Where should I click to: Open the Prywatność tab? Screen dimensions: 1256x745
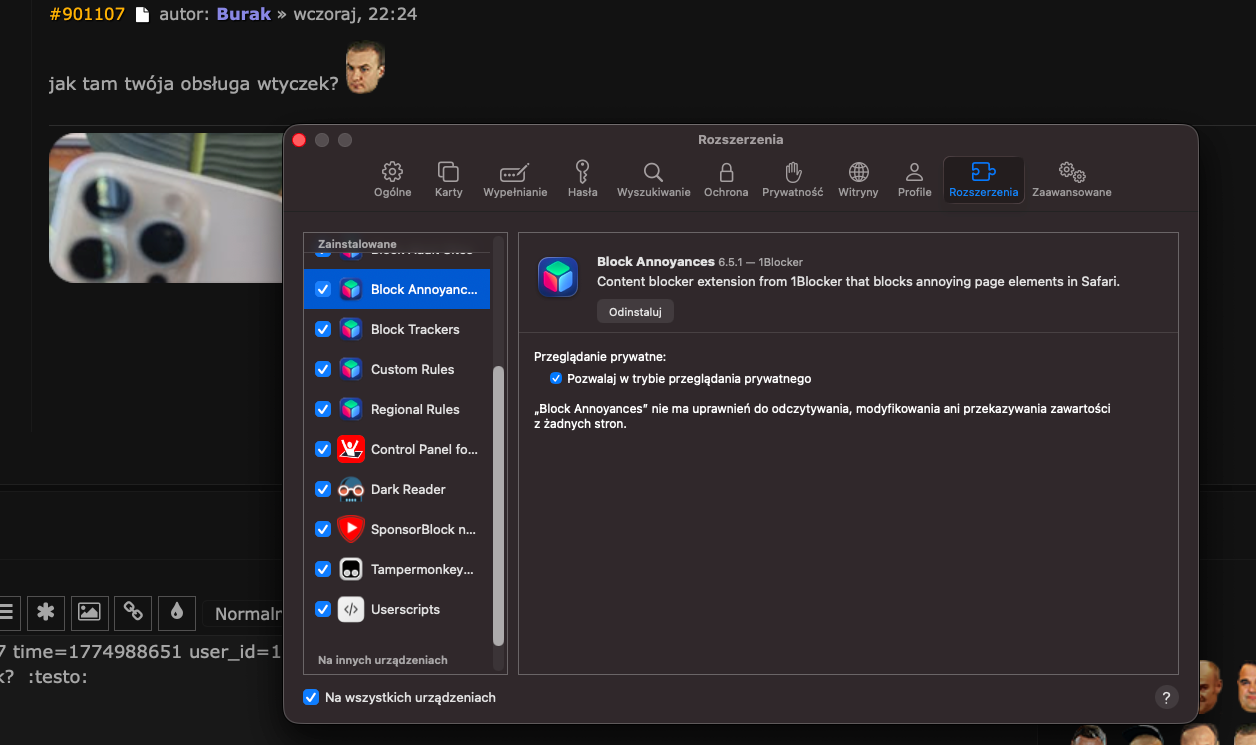[792, 180]
